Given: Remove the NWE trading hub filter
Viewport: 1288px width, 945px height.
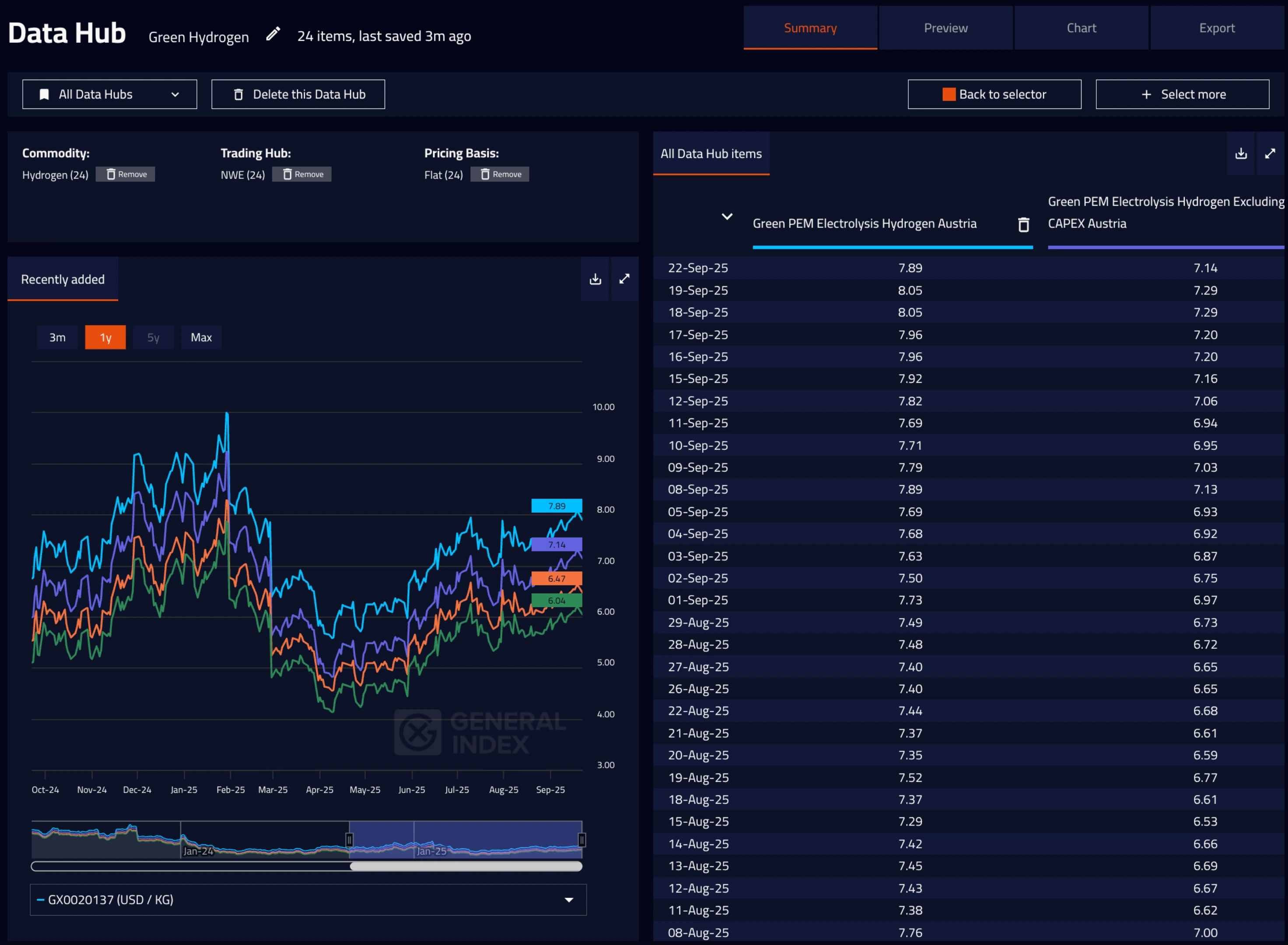Looking at the screenshot, I should 302,175.
